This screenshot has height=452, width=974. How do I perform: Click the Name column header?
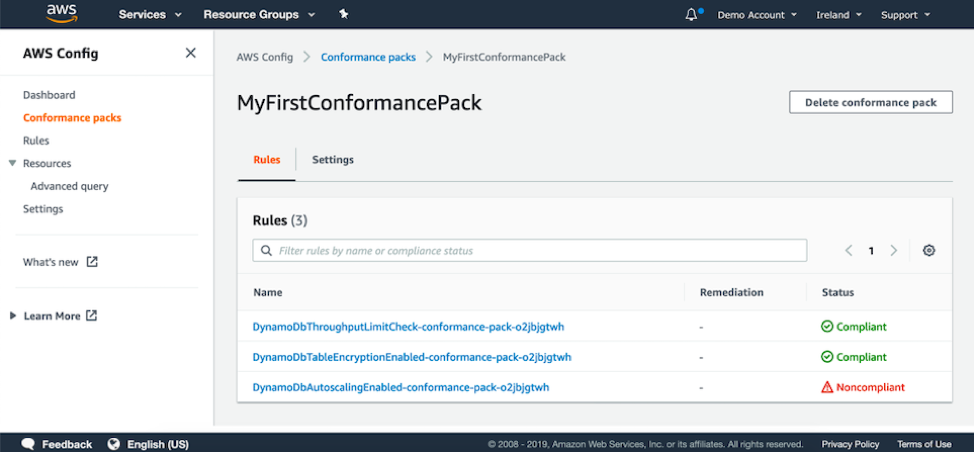[268, 292]
